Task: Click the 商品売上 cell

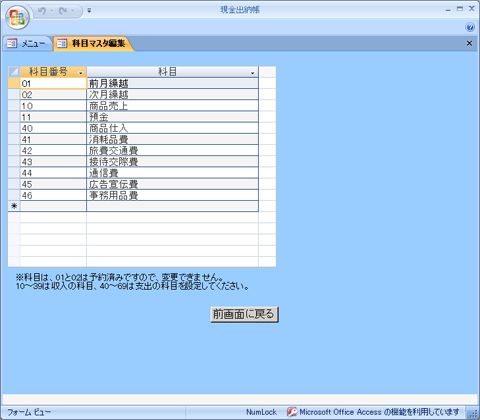Action: (173, 106)
